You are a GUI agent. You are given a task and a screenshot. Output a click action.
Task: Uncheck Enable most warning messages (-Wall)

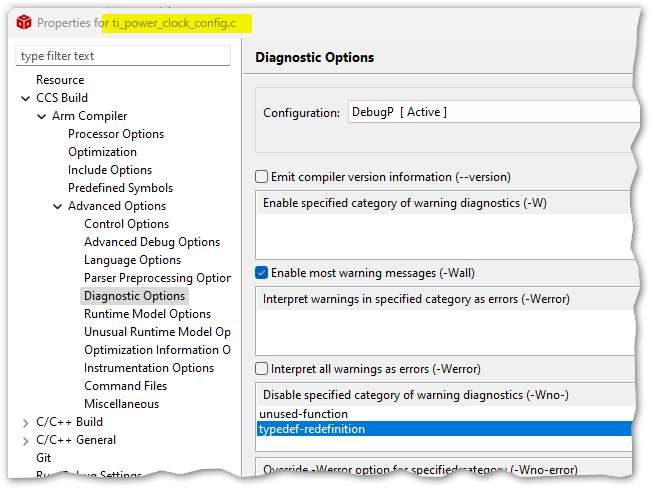coord(262,273)
